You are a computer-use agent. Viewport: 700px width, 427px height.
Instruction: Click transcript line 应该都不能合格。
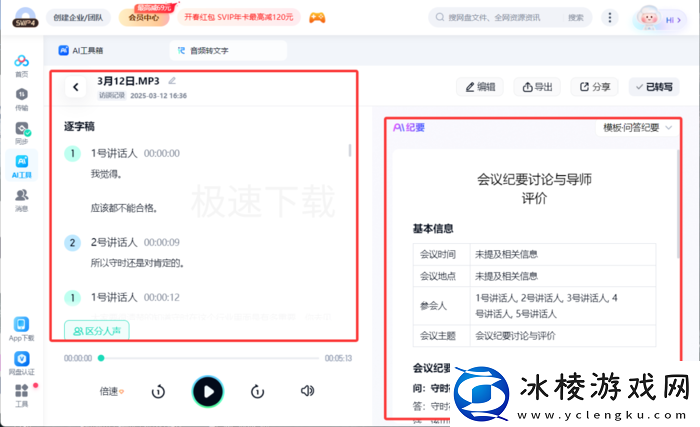pyautogui.click(x=124, y=208)
